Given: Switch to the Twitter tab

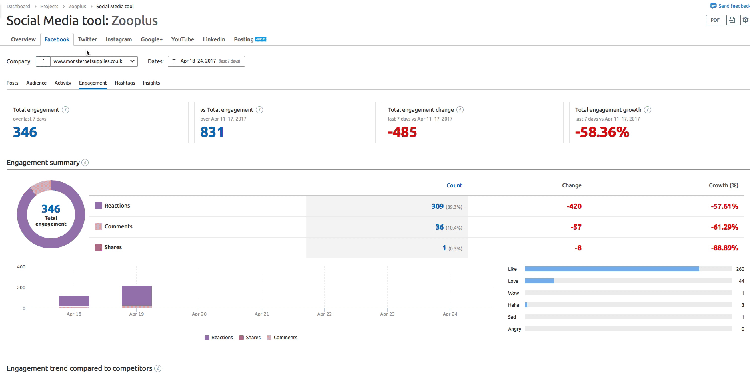Looking at the screenshot, I should pos(88,39).
